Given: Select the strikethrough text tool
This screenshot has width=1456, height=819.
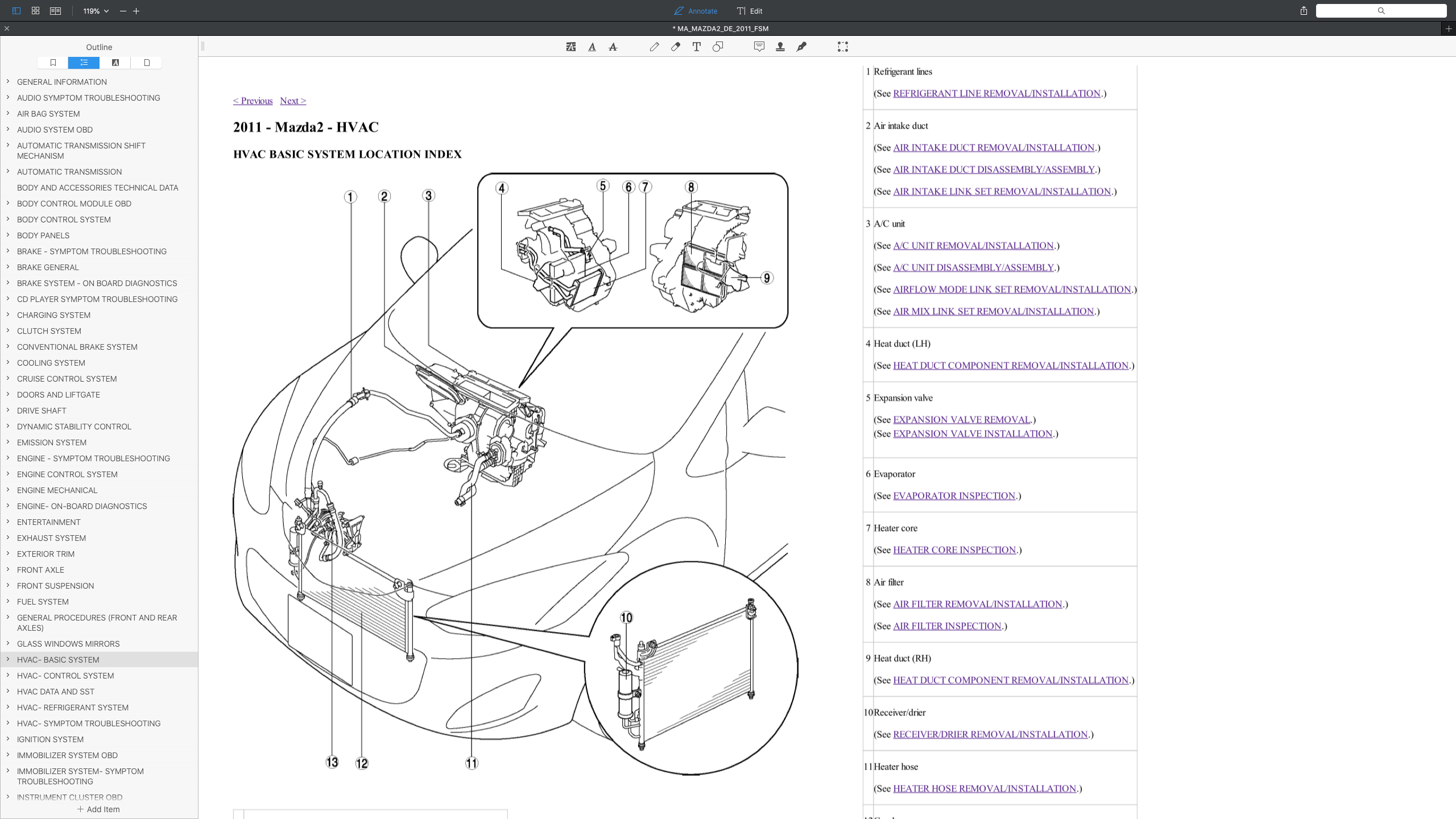Looking at the screenshot, I should tap(613, 47).
